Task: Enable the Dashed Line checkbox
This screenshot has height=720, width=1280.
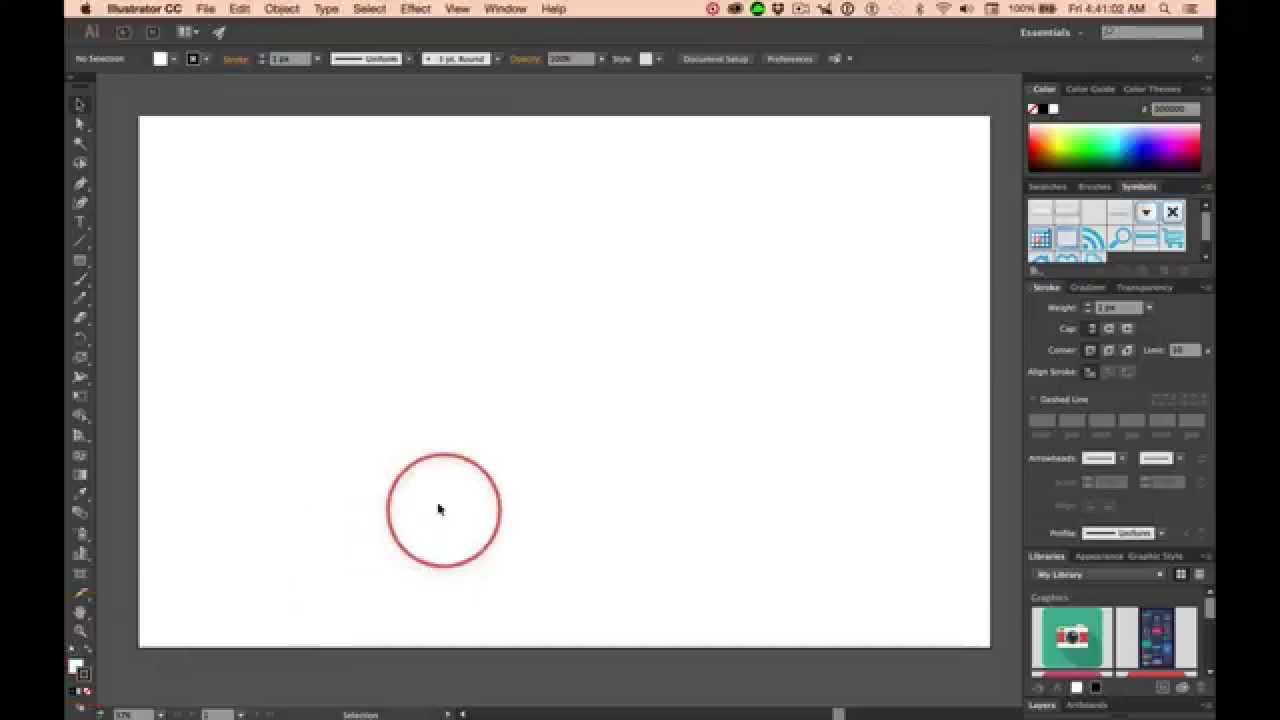Action: coord(1034,399)
